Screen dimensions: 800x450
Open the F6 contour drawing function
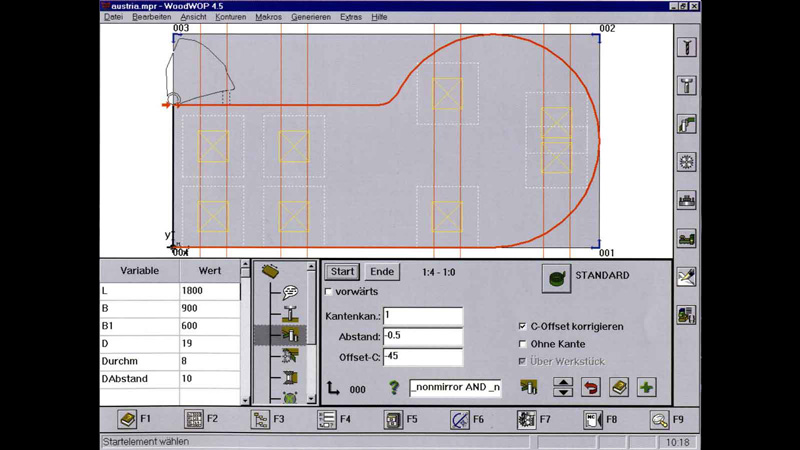coord(459,420)
